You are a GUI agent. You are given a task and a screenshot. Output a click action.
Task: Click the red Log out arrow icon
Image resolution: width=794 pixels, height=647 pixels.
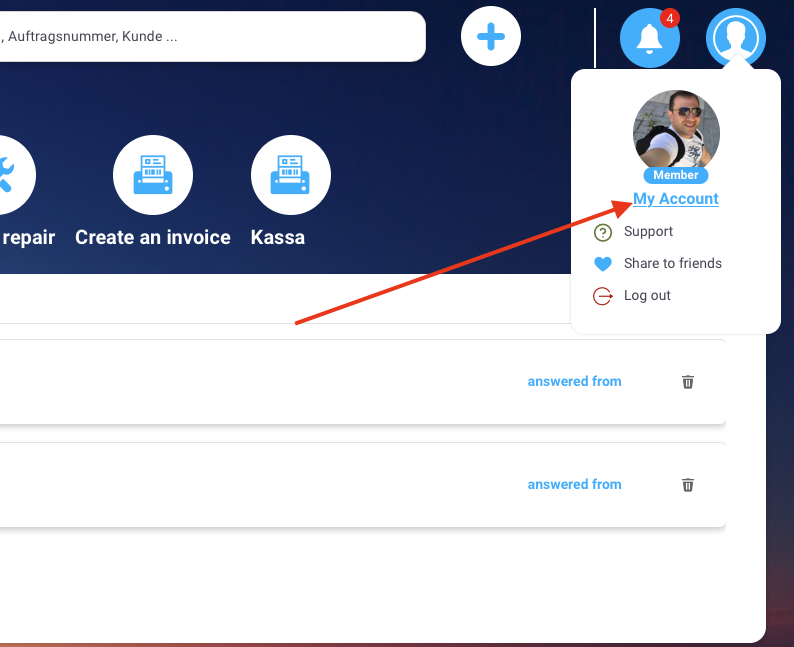pos(603,296)
